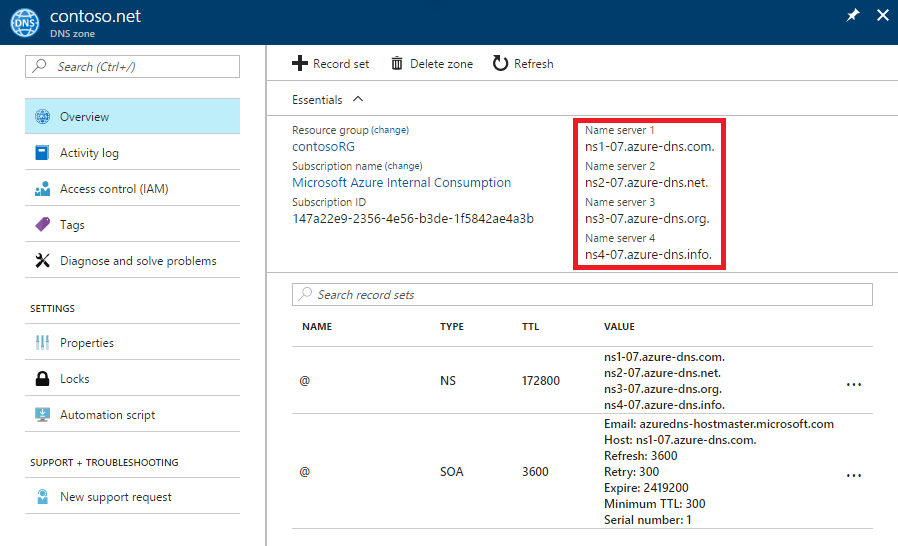Click the Overview globe icon
Image resolution: width=898 pixels, height=546 pixels.
point(42,117)
